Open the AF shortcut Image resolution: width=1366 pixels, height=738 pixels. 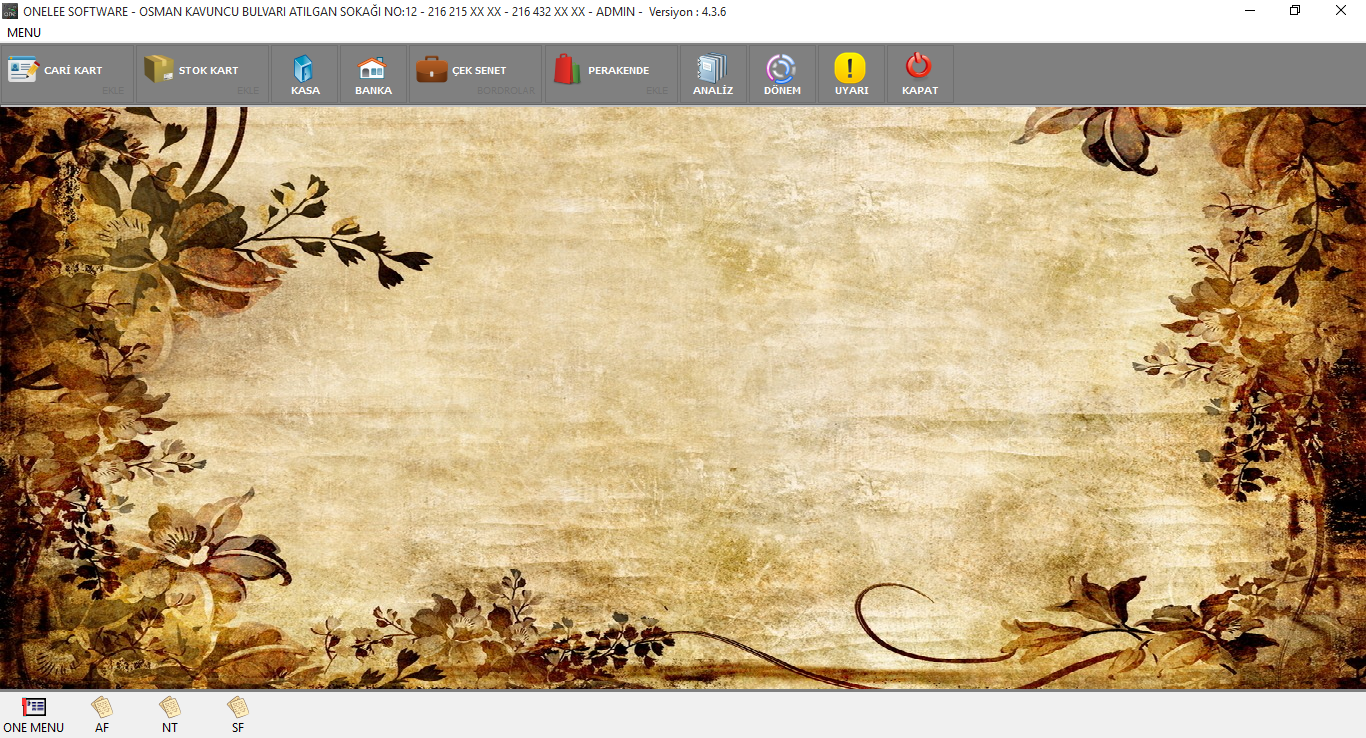point(102,715)
